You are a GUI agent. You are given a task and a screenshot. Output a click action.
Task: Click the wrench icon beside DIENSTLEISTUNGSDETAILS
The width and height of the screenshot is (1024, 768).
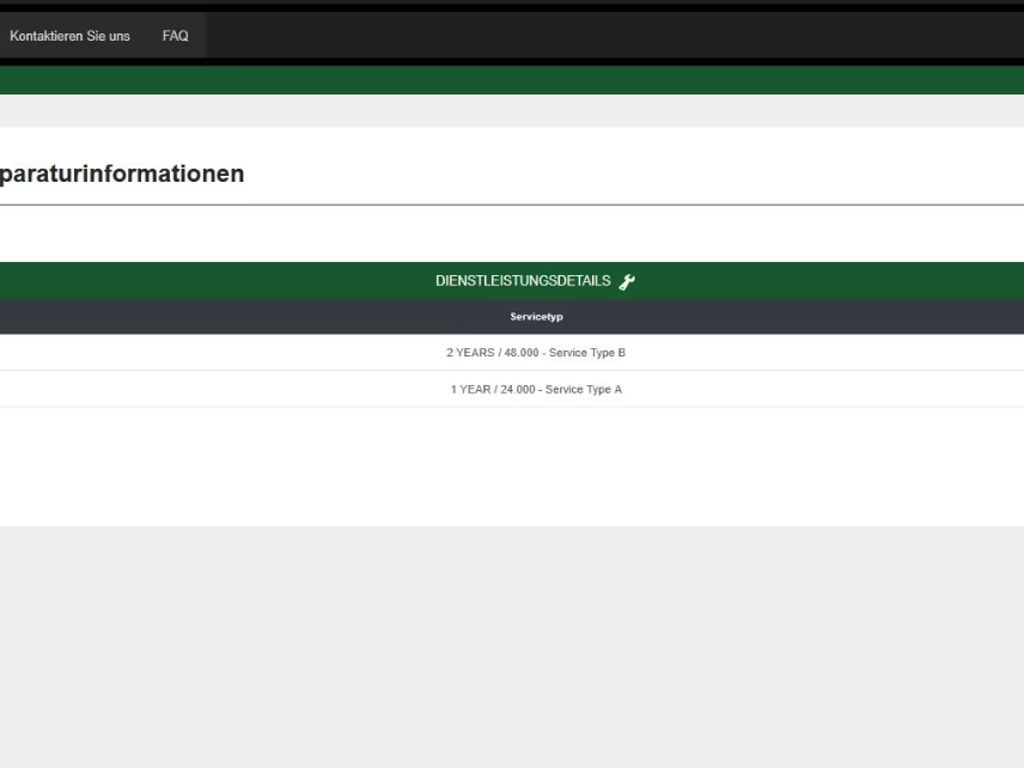627,282
